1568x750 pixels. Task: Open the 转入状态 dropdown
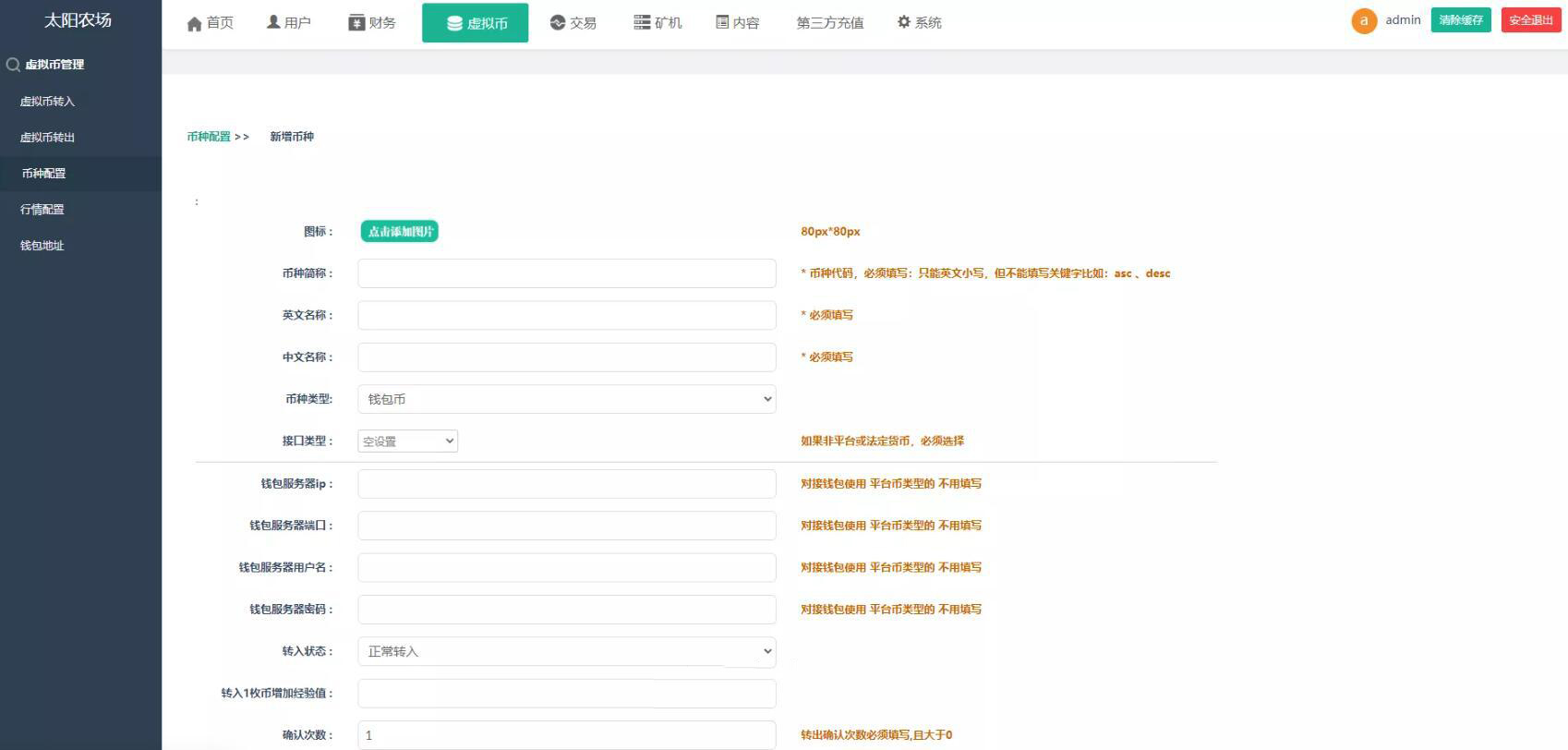[x=566, y=651]
